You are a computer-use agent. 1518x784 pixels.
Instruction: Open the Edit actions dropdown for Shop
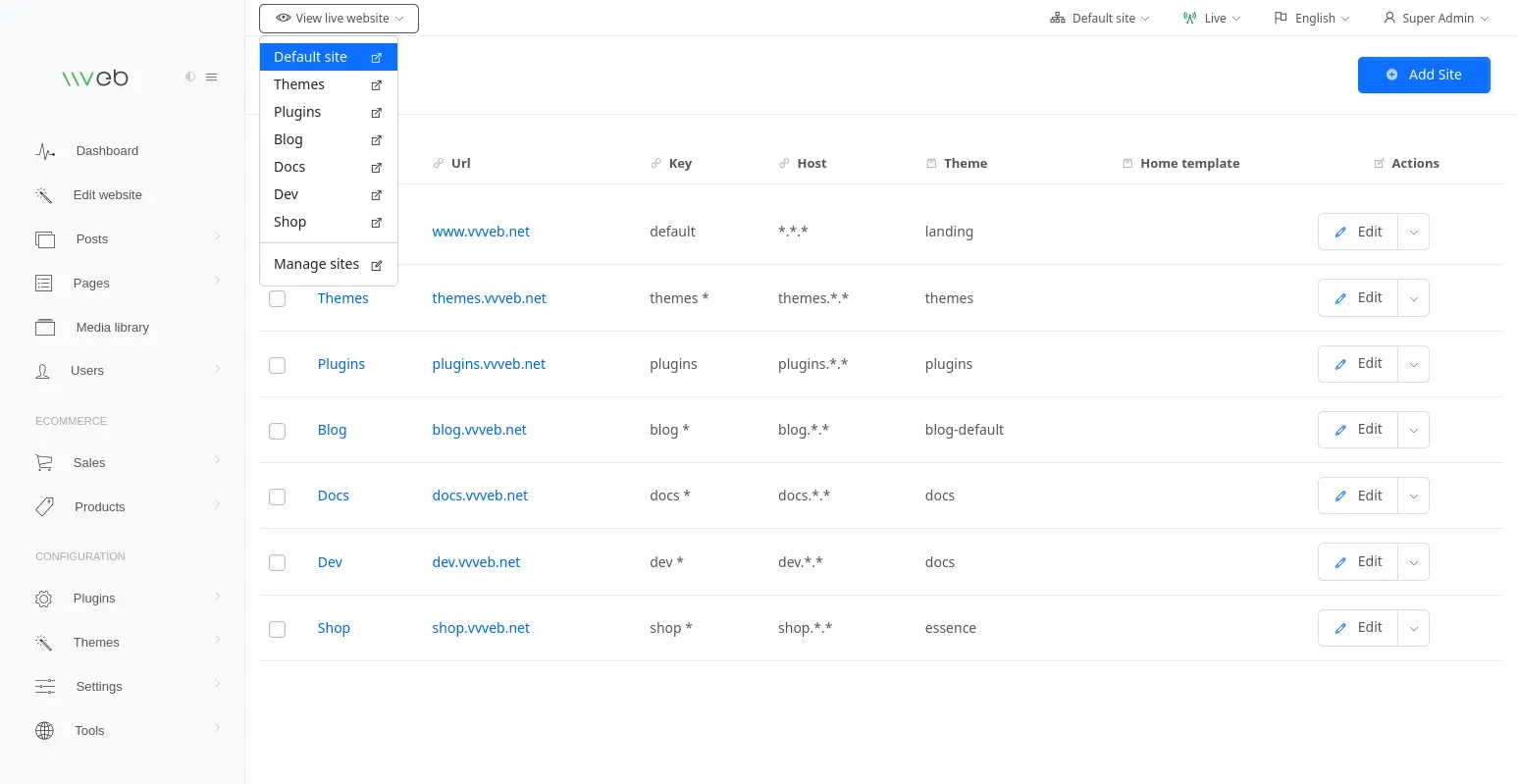(x=1413, y=627)
